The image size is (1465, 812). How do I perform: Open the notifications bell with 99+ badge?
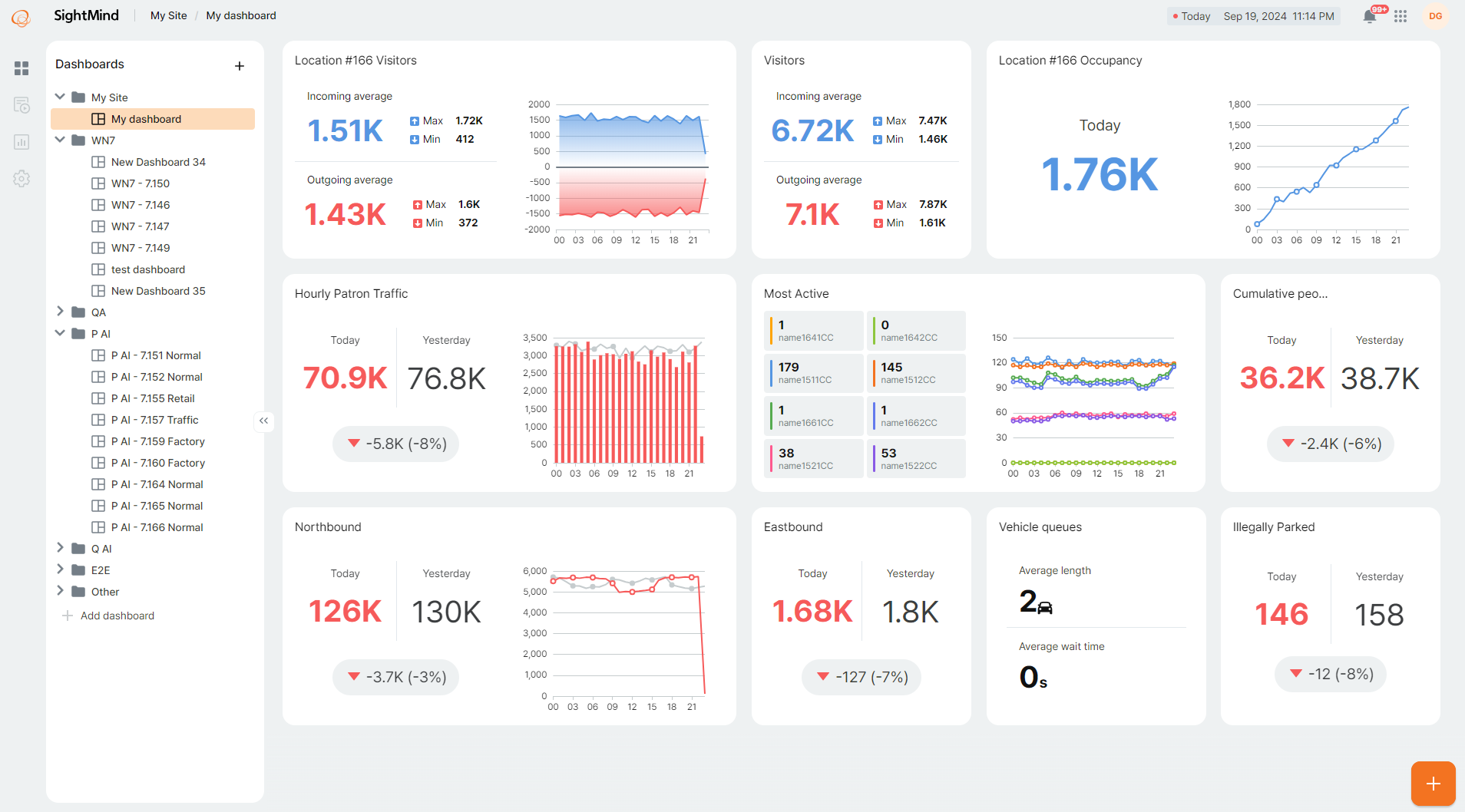click(x=1368, y=16)
